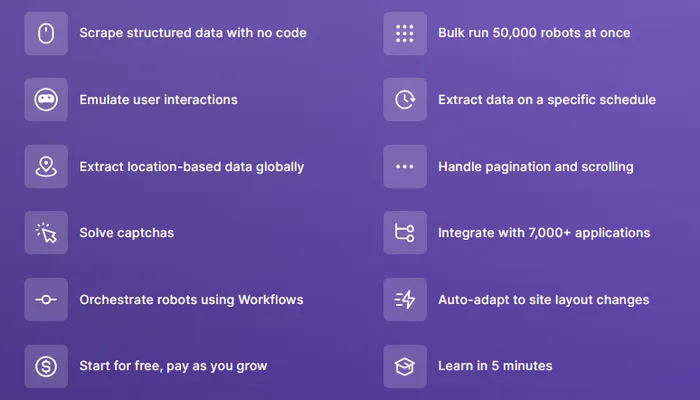This screenshot has height=400, width=700.
Task: Click the integration branch icon
Action: click(x=405, y=233)
